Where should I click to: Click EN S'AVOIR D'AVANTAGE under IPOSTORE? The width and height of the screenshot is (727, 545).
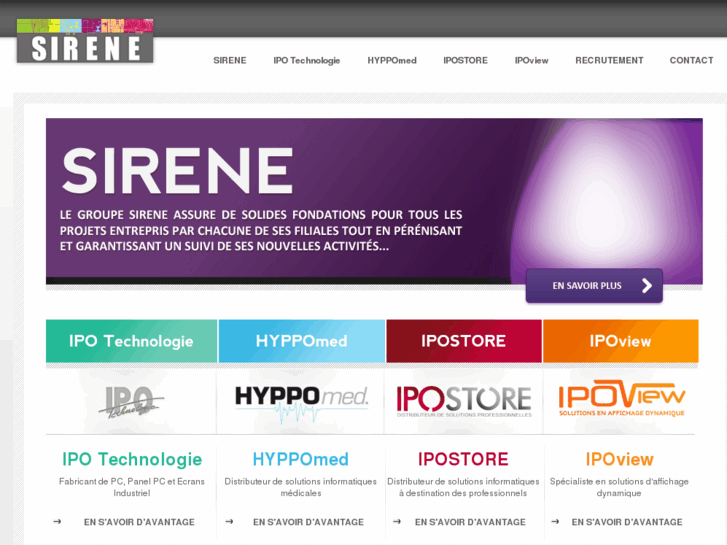click(x=470, y=522)
